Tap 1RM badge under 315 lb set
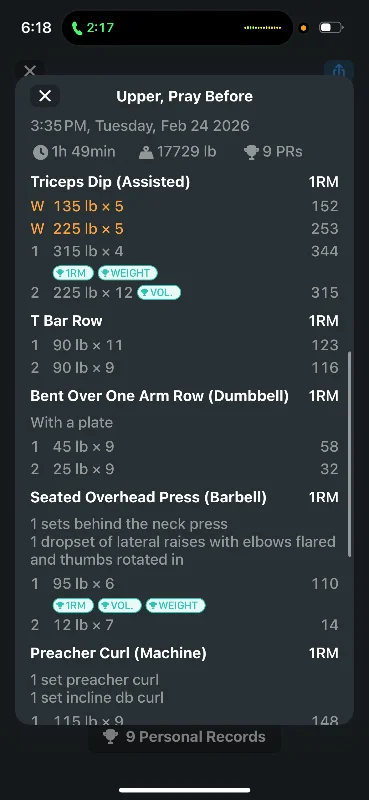The image size is (369, 800). (x=73, y=273)
